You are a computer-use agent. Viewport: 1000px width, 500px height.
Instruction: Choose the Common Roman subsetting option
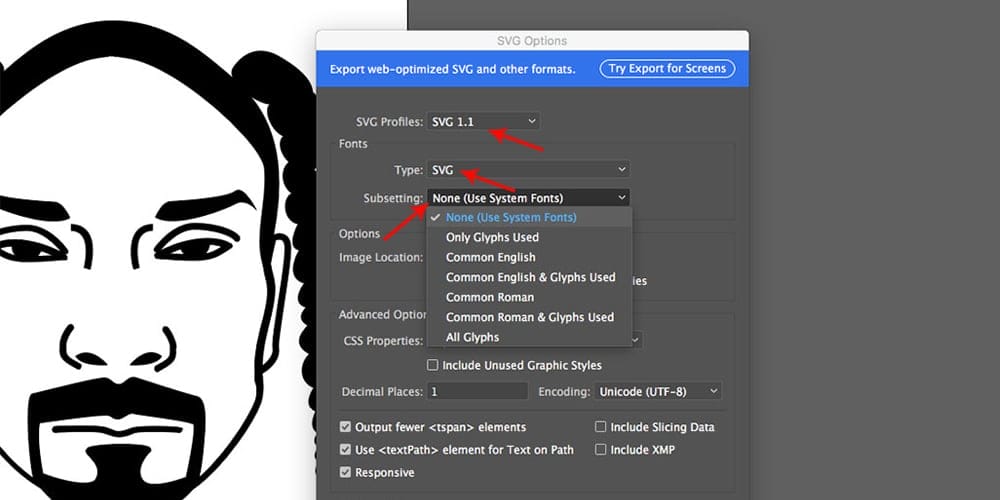click(529, 297)
